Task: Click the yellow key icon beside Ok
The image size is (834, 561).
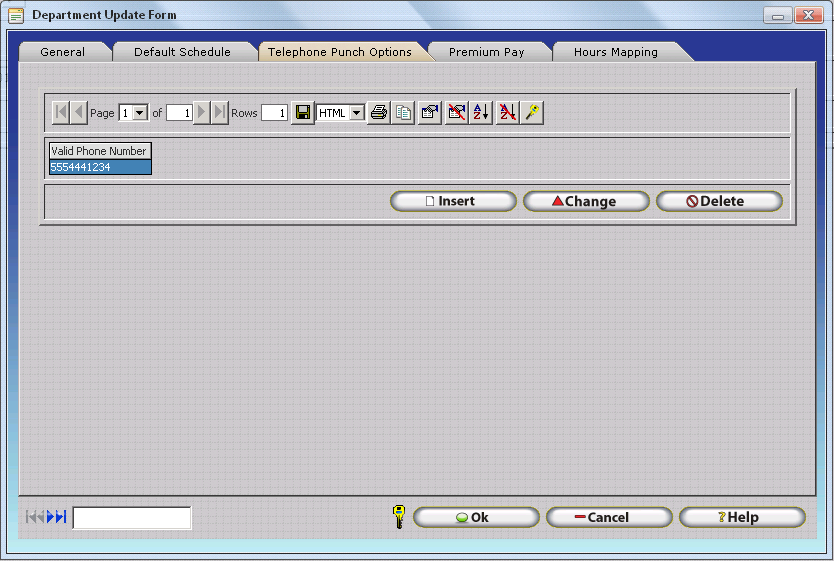Action: tap(398, 517)
